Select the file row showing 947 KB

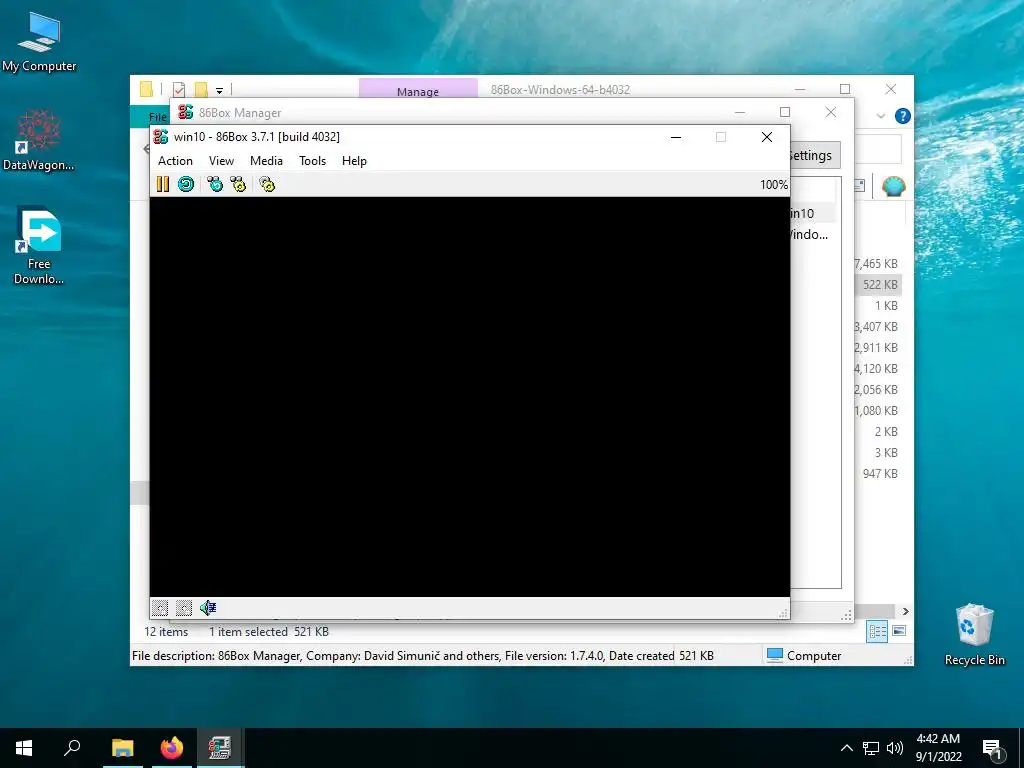[x=879, y=473]
